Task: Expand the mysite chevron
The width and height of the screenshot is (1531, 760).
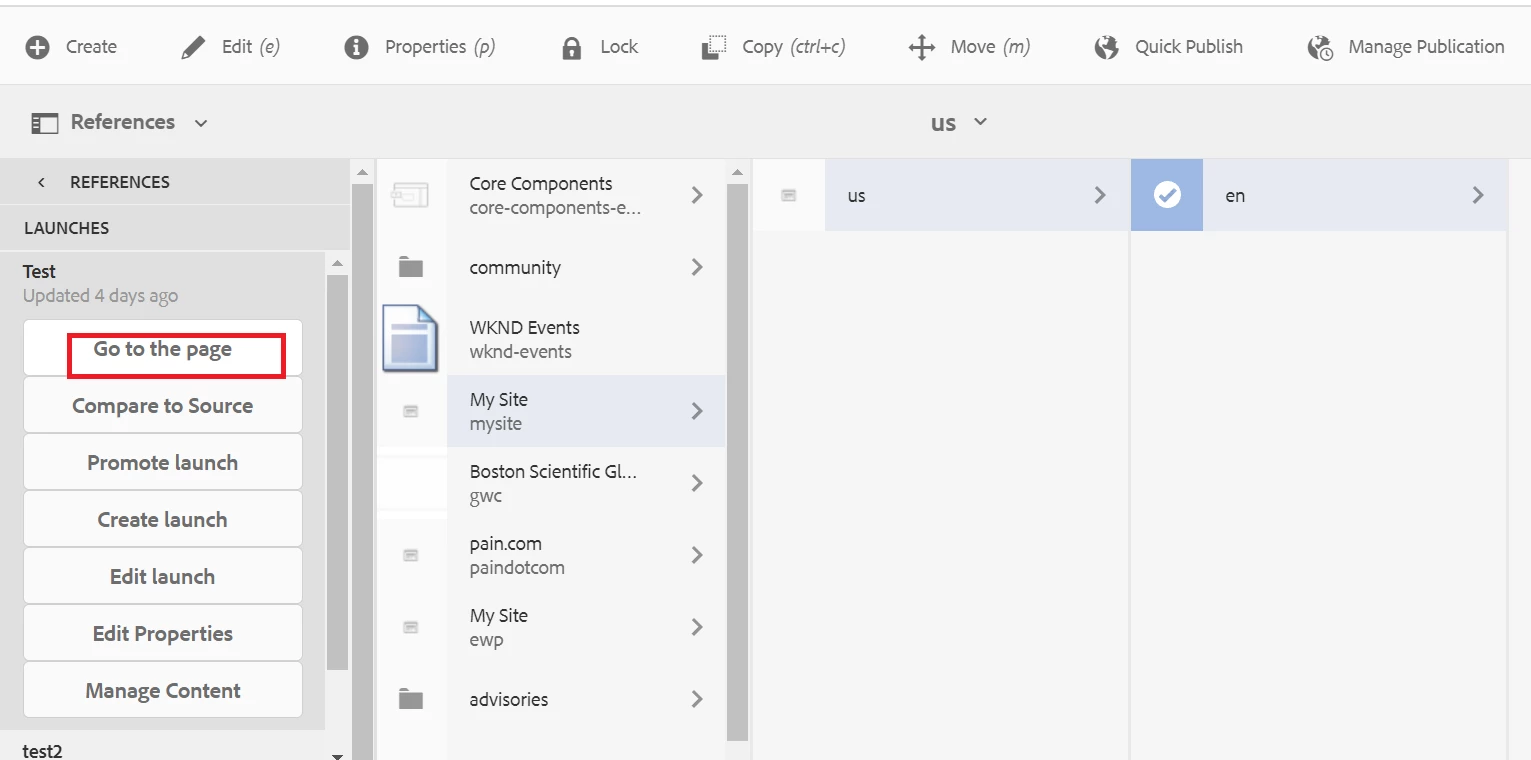Action: [697, 411]
